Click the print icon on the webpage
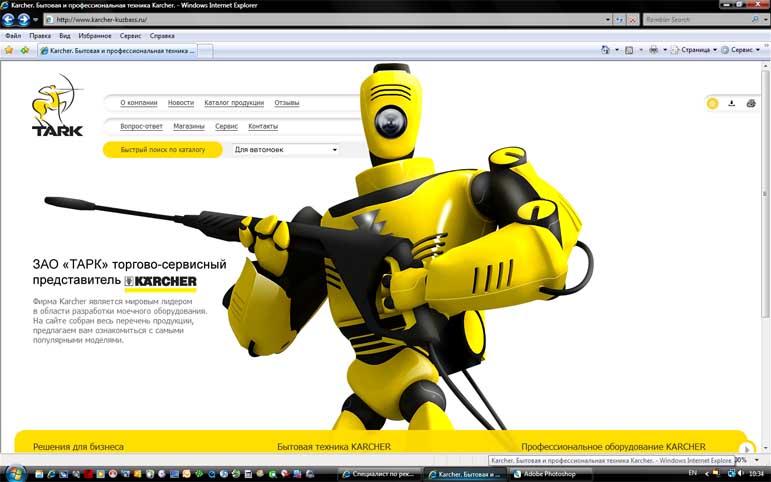 coord(751,103)
